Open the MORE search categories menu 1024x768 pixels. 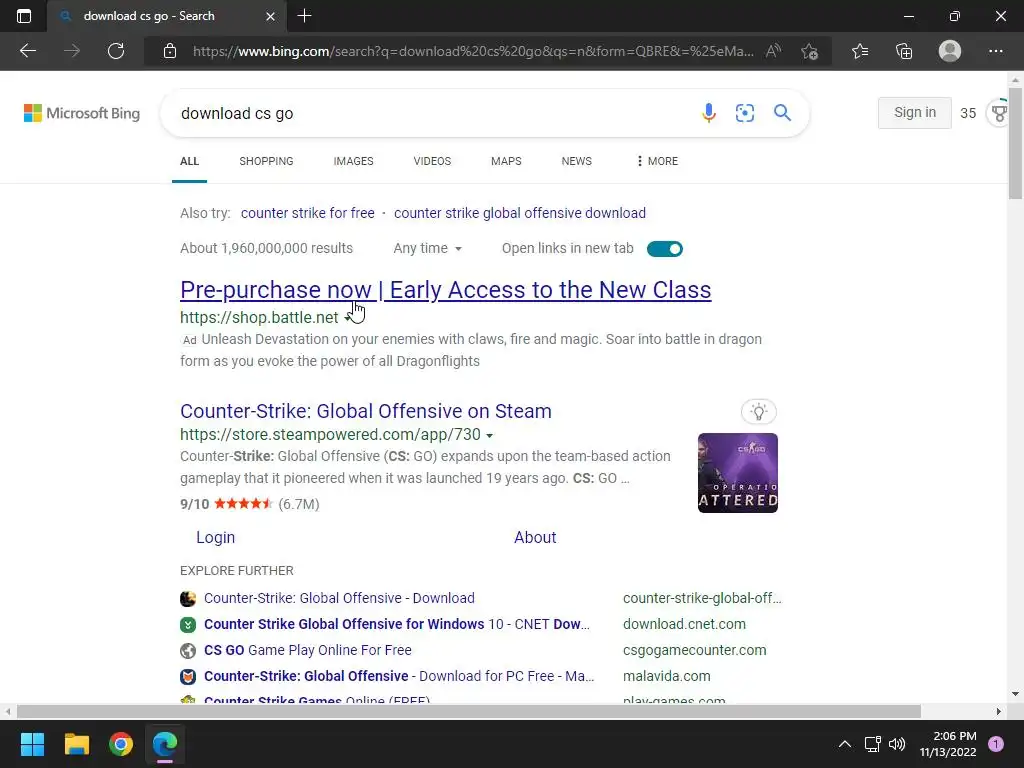point(657,161)
